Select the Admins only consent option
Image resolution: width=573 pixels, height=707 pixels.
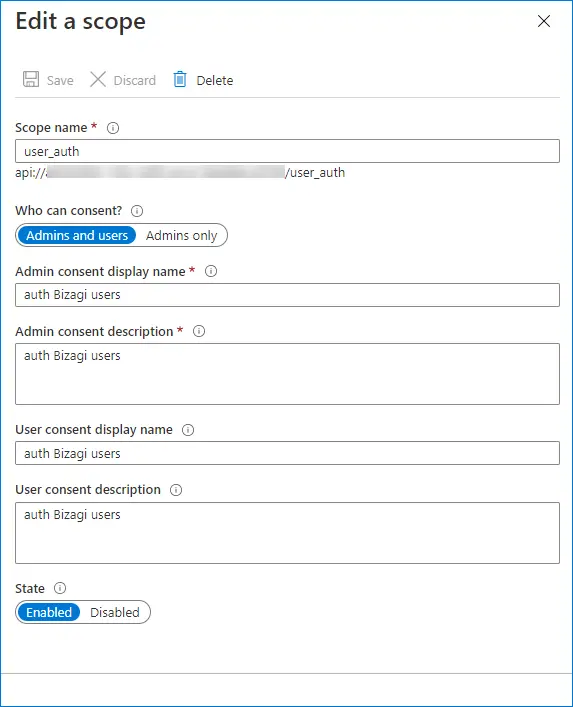[x=182, y=235]
